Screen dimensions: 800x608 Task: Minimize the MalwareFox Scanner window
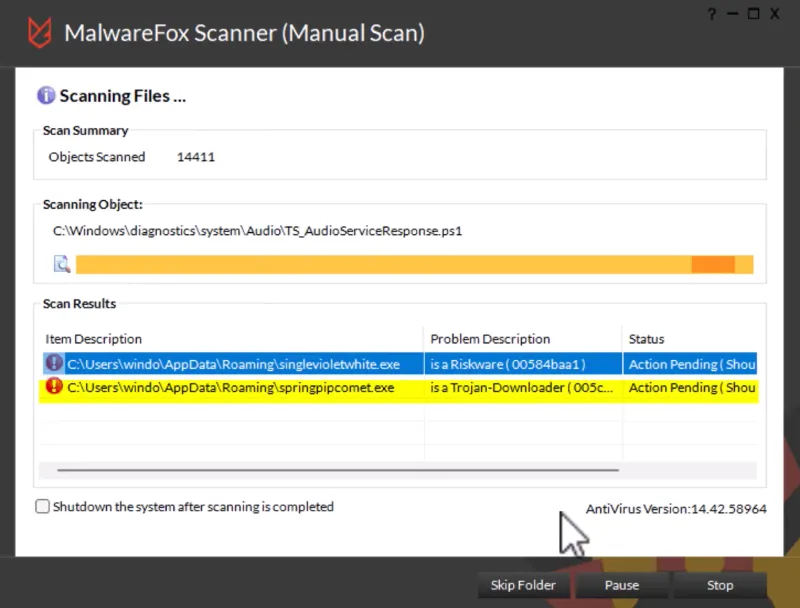click(x=732, y=13)
